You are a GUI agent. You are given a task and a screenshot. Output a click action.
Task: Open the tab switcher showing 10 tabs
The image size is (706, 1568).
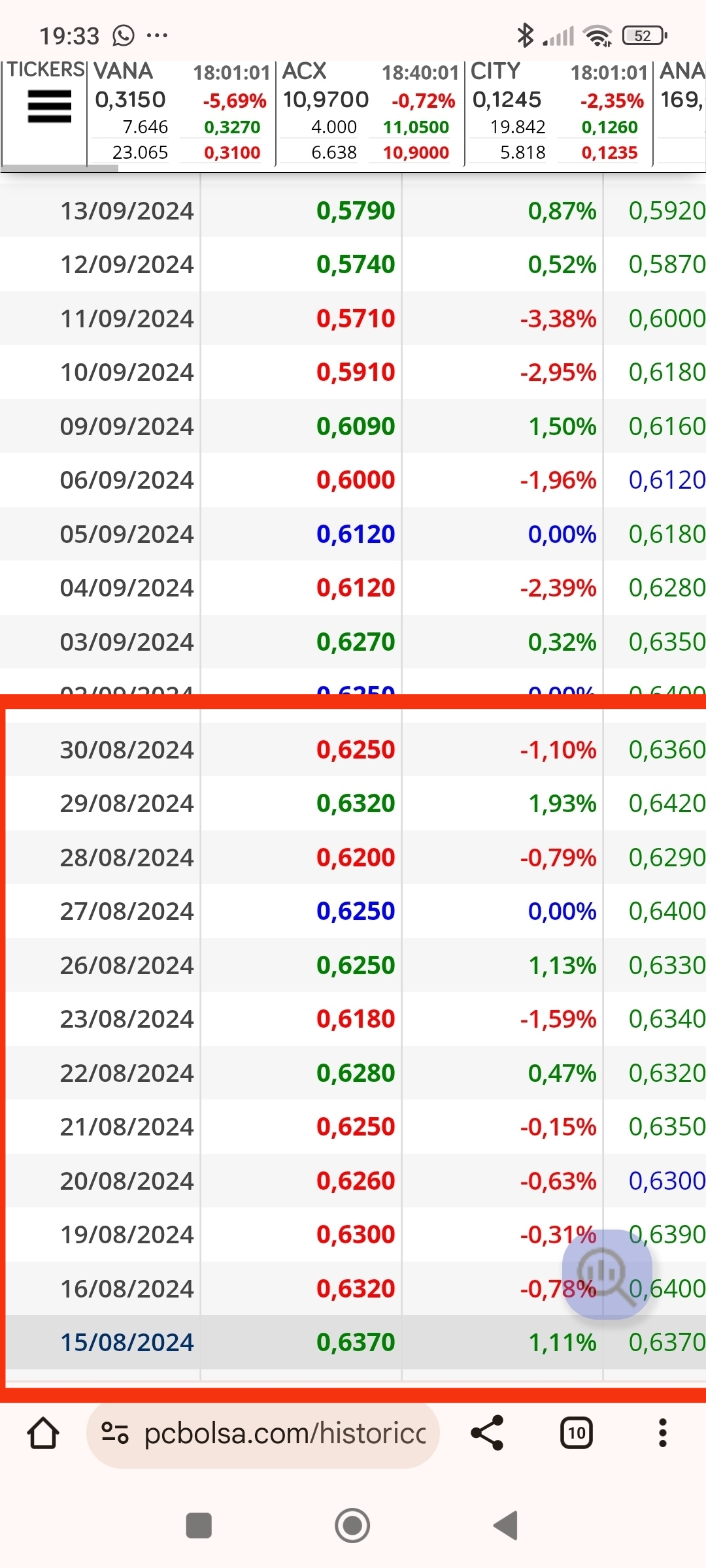pos(577,1433)
